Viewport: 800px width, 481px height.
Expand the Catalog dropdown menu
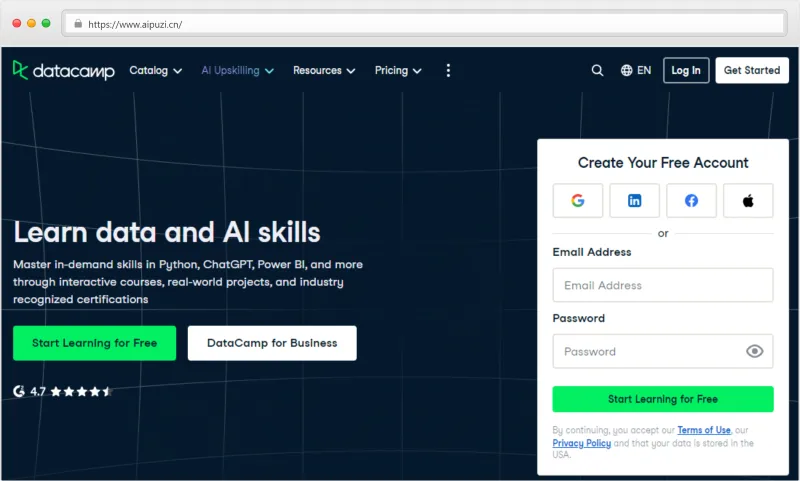click(155, 70)
